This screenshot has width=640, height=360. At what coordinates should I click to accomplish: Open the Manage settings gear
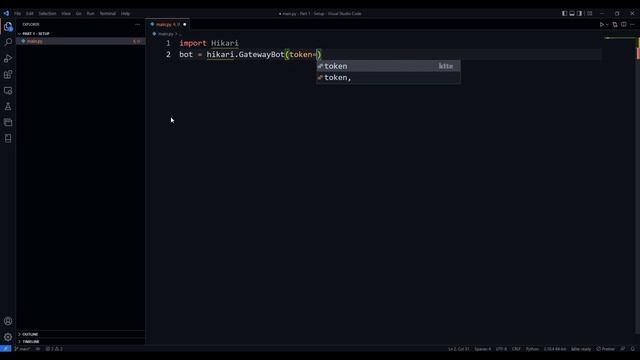8,337
